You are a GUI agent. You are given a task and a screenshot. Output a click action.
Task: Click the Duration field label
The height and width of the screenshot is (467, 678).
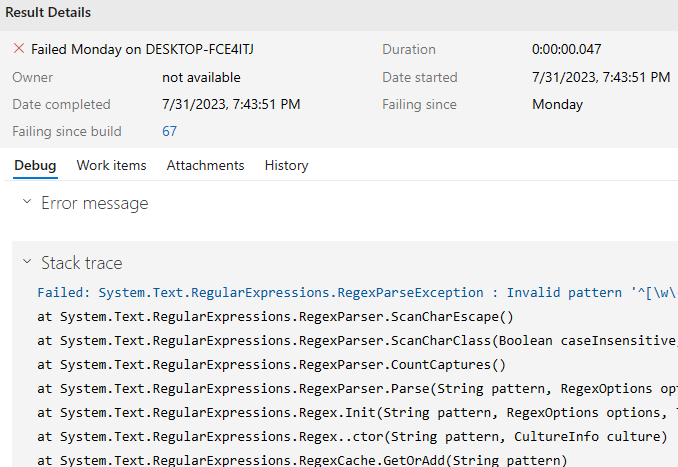409,49
